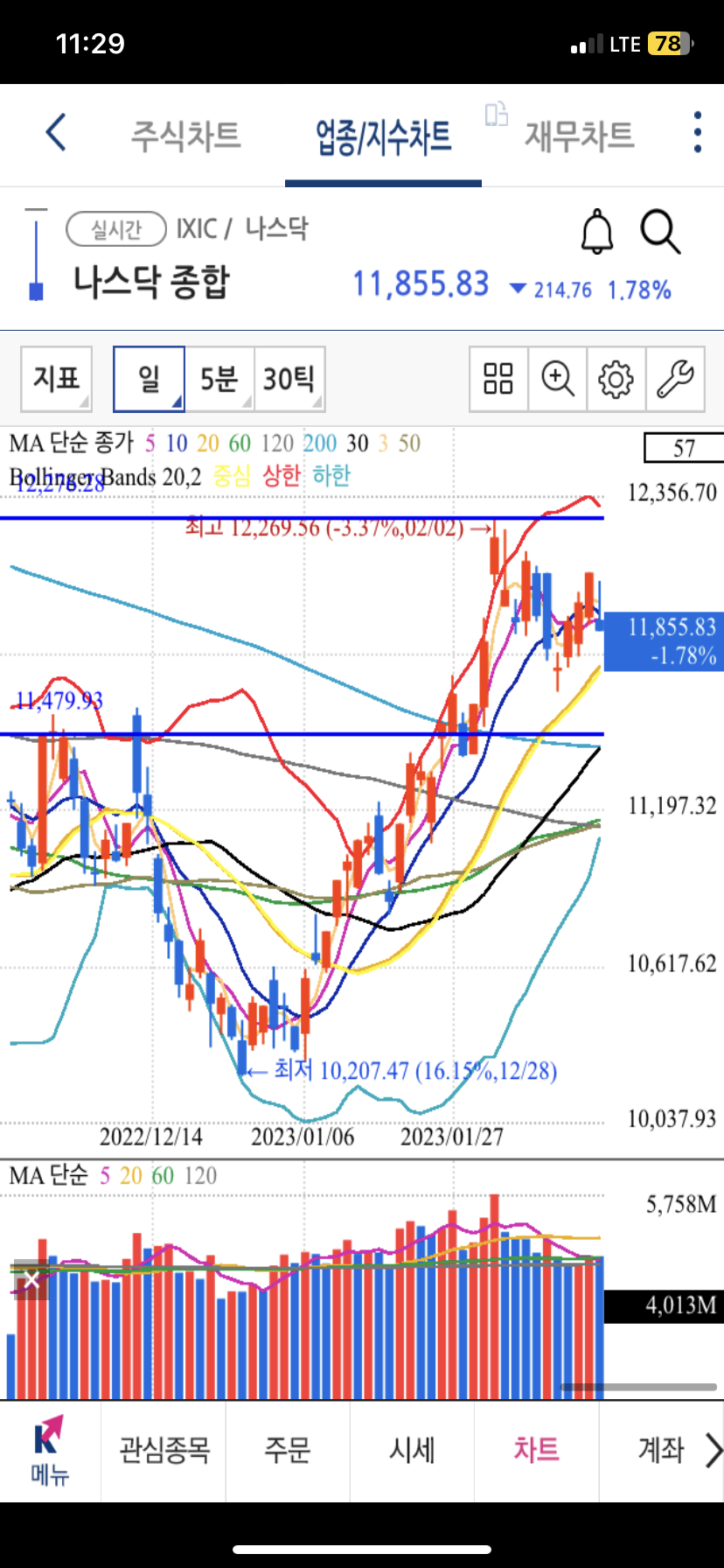Tap the blue 11,855.83 price tag on axis
724x1568 pixels.
664,641
